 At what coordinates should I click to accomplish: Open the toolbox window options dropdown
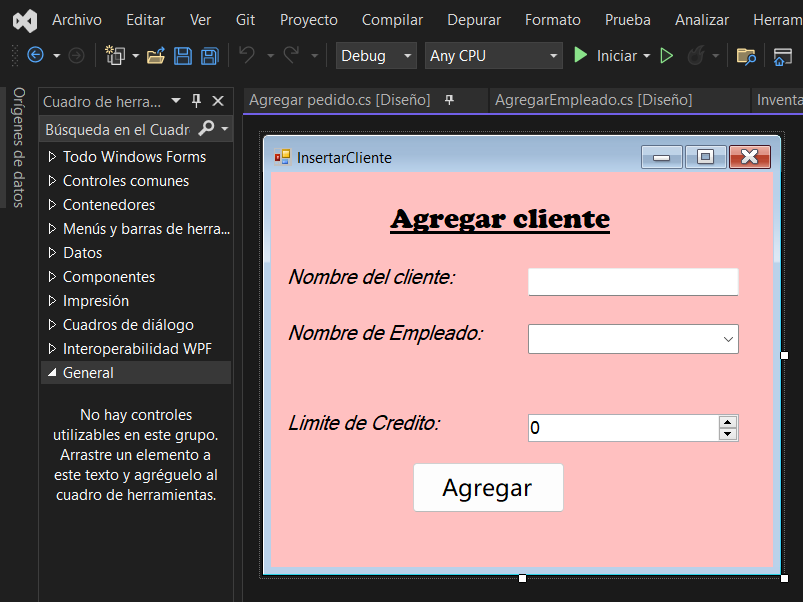point(176,100)
